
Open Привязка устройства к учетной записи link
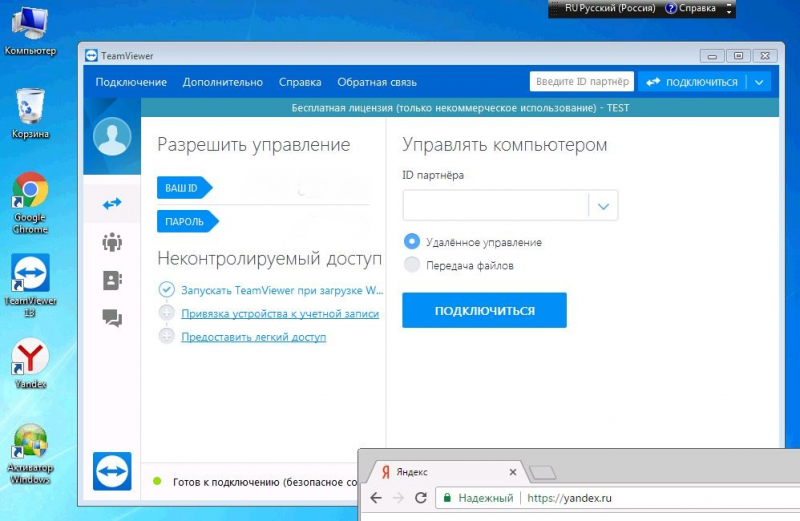(280, 314)
